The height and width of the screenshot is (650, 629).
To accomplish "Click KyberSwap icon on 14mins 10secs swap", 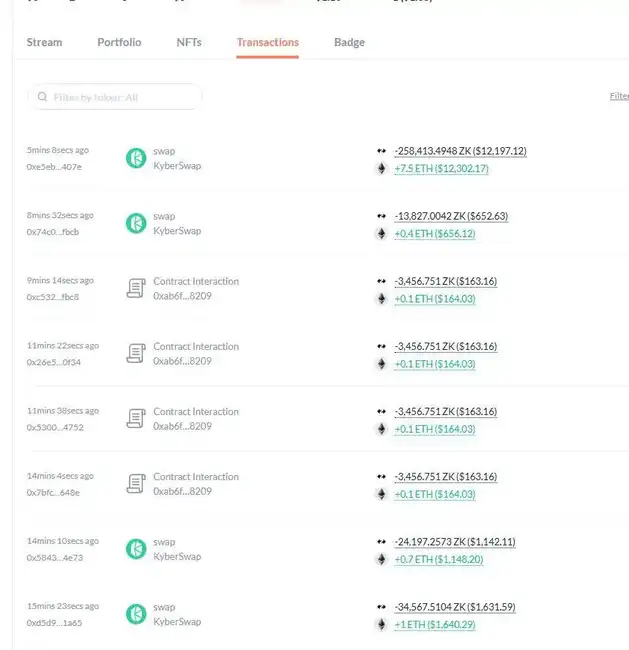I will coord(135,549).
